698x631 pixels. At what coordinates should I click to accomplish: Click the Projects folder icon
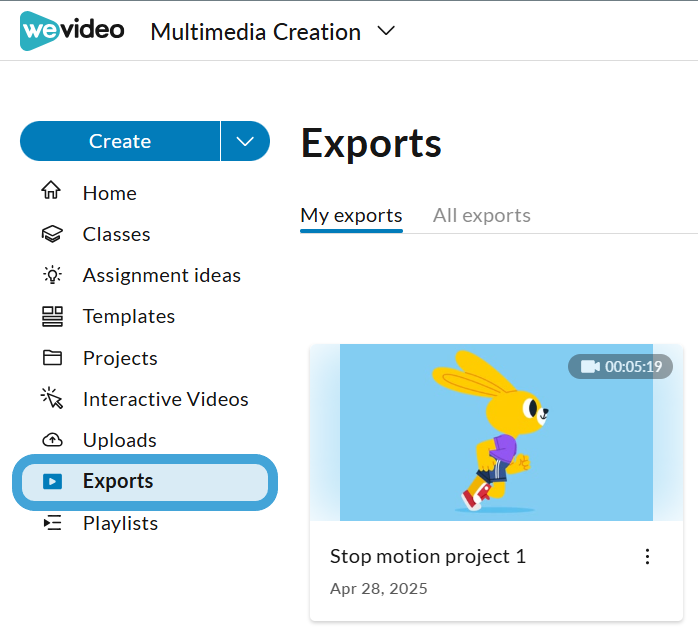coord(52,358)
